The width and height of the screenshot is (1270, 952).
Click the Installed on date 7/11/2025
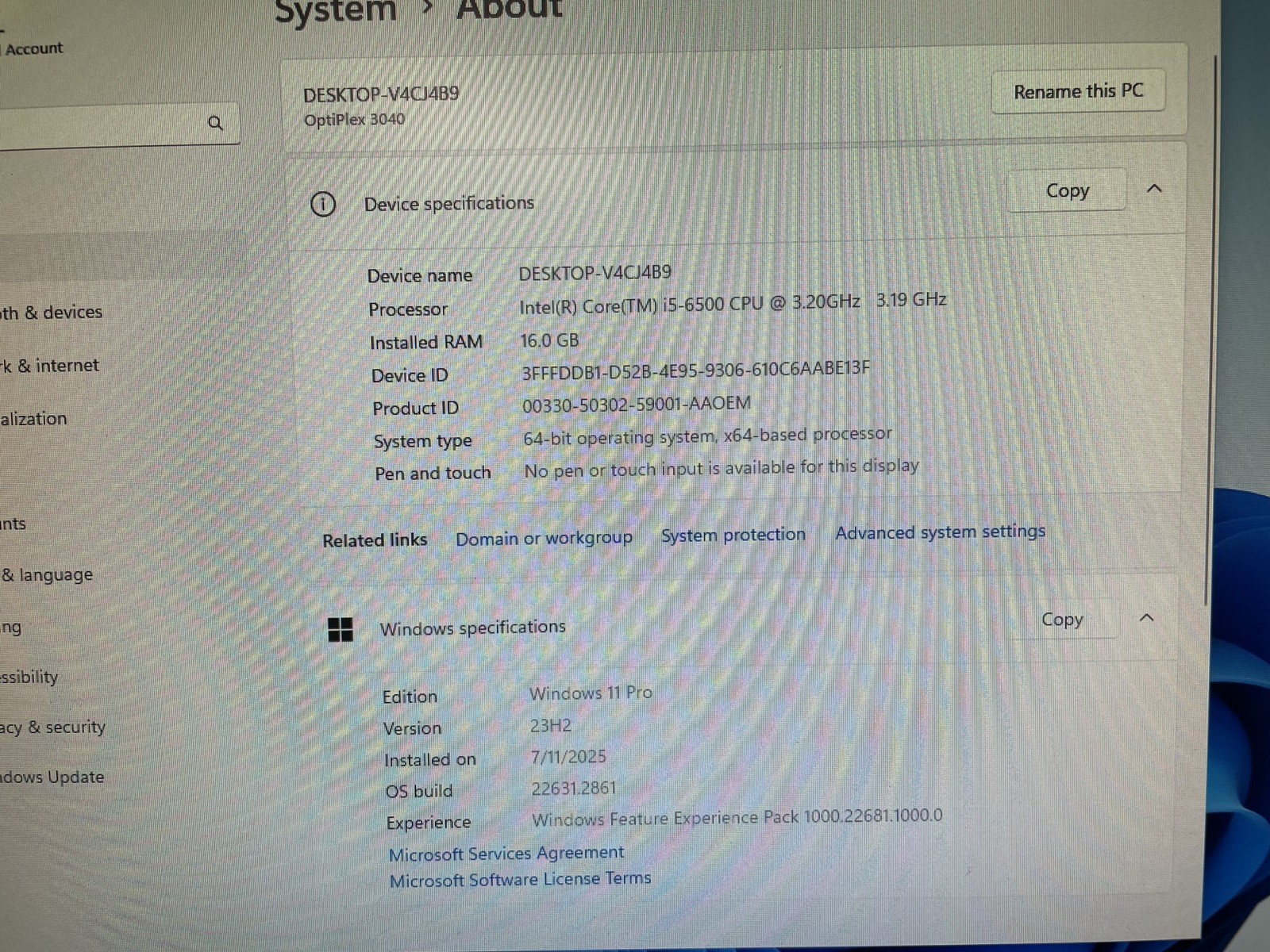(568, 757)
